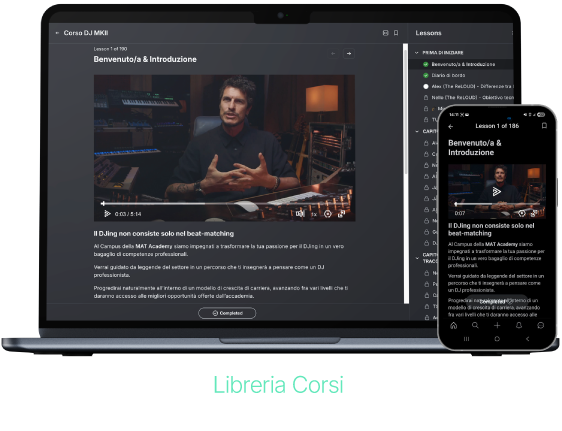Tap bookmark icon on the phone header

[544, 126]
